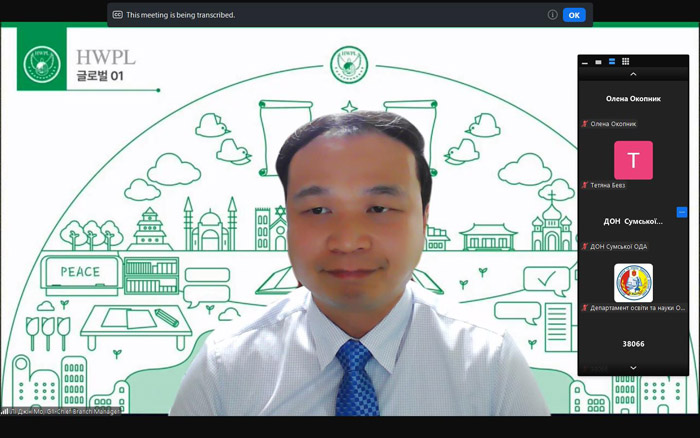Viewport: 700px width, 438px height.
Task: Open the blue more options button on ДОН tile
Action: pyautogui.click(x=682, y=212)
